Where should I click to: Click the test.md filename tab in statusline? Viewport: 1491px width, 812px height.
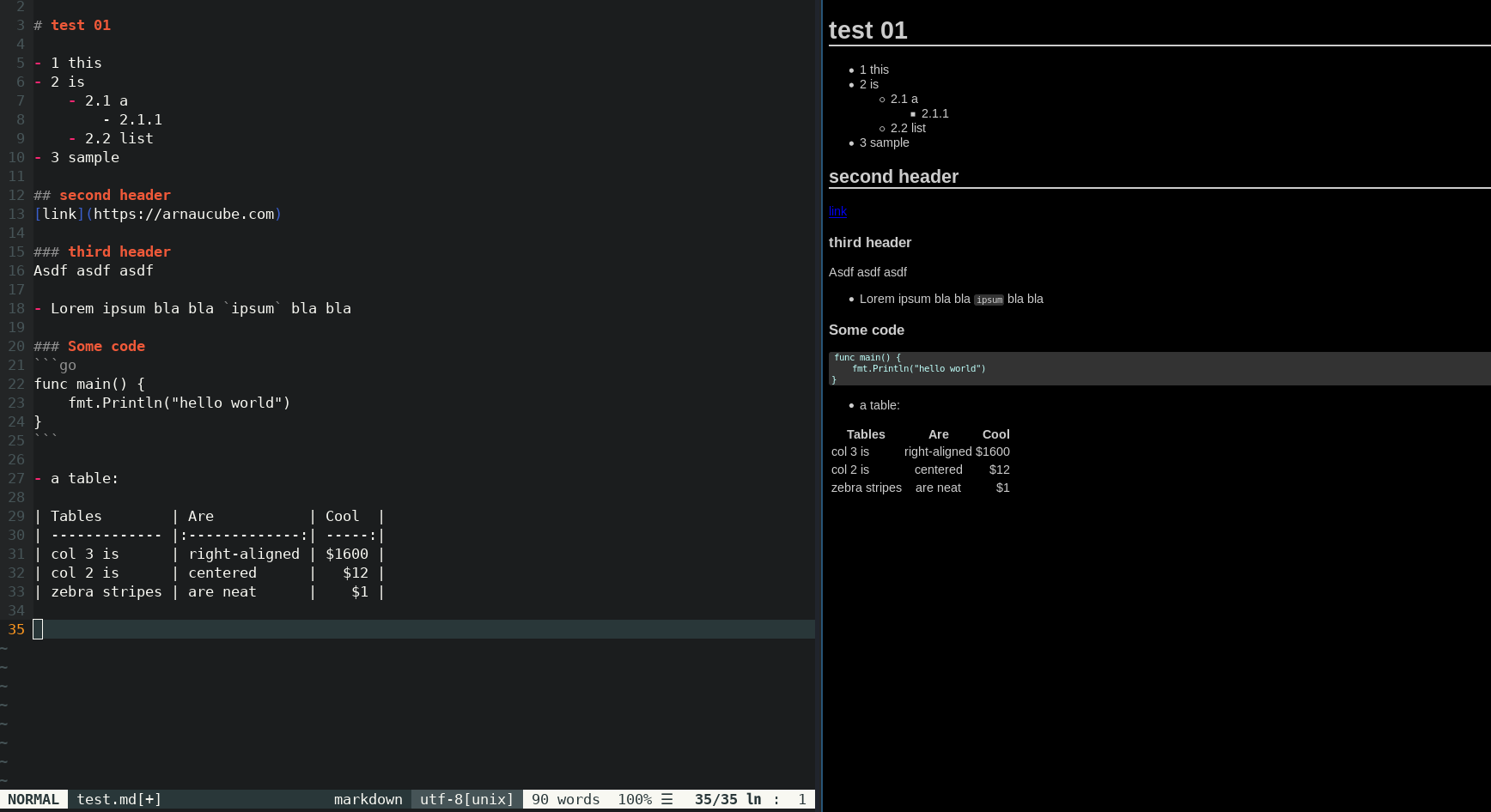[105, 799]
